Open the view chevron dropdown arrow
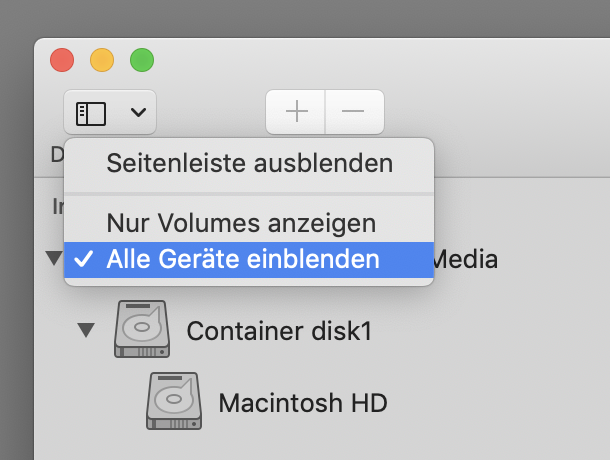This screenshot has width=610, height=460. point(138,112)
